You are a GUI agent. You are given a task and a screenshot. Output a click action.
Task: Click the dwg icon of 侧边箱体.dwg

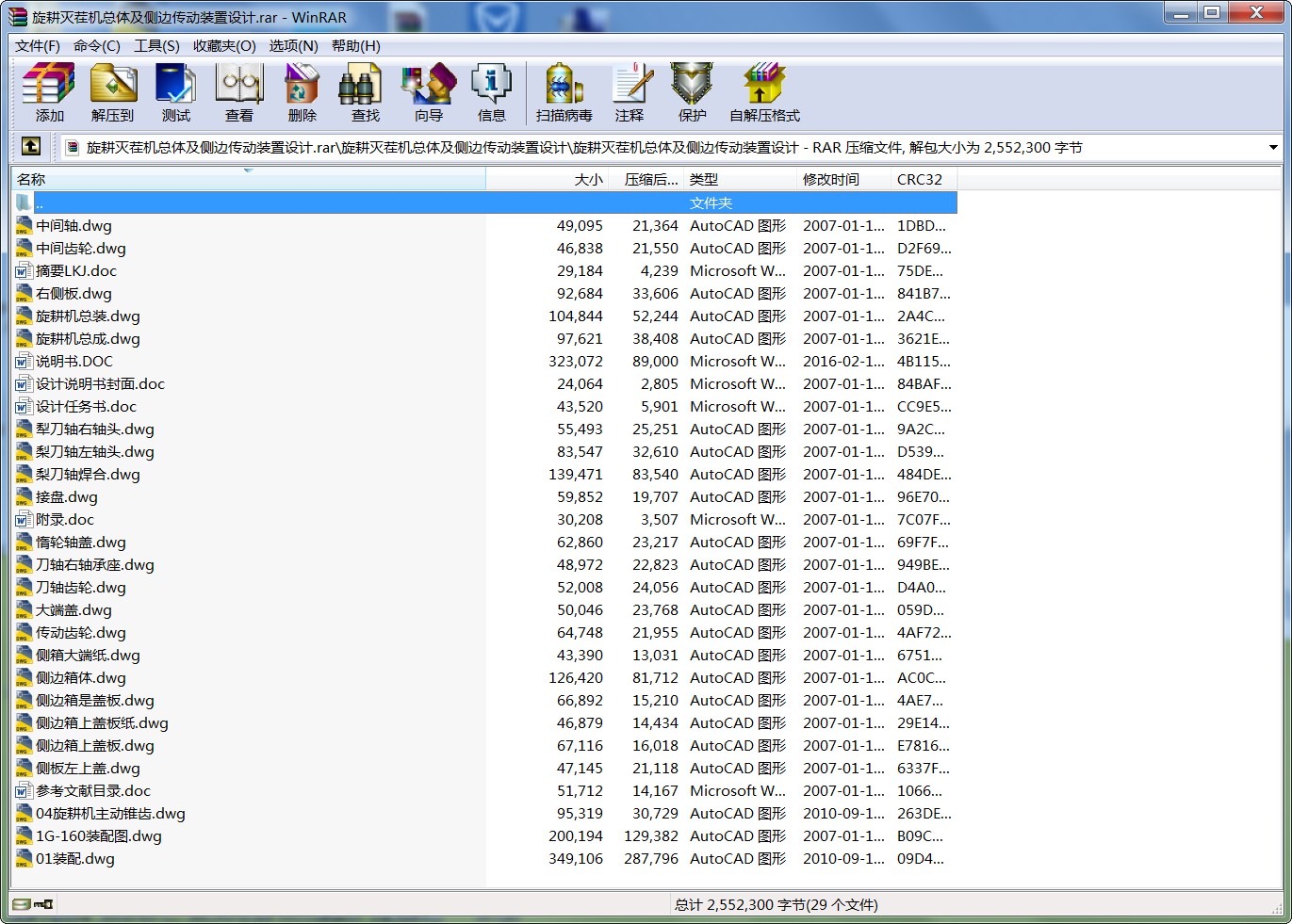[x=24, y=678]
